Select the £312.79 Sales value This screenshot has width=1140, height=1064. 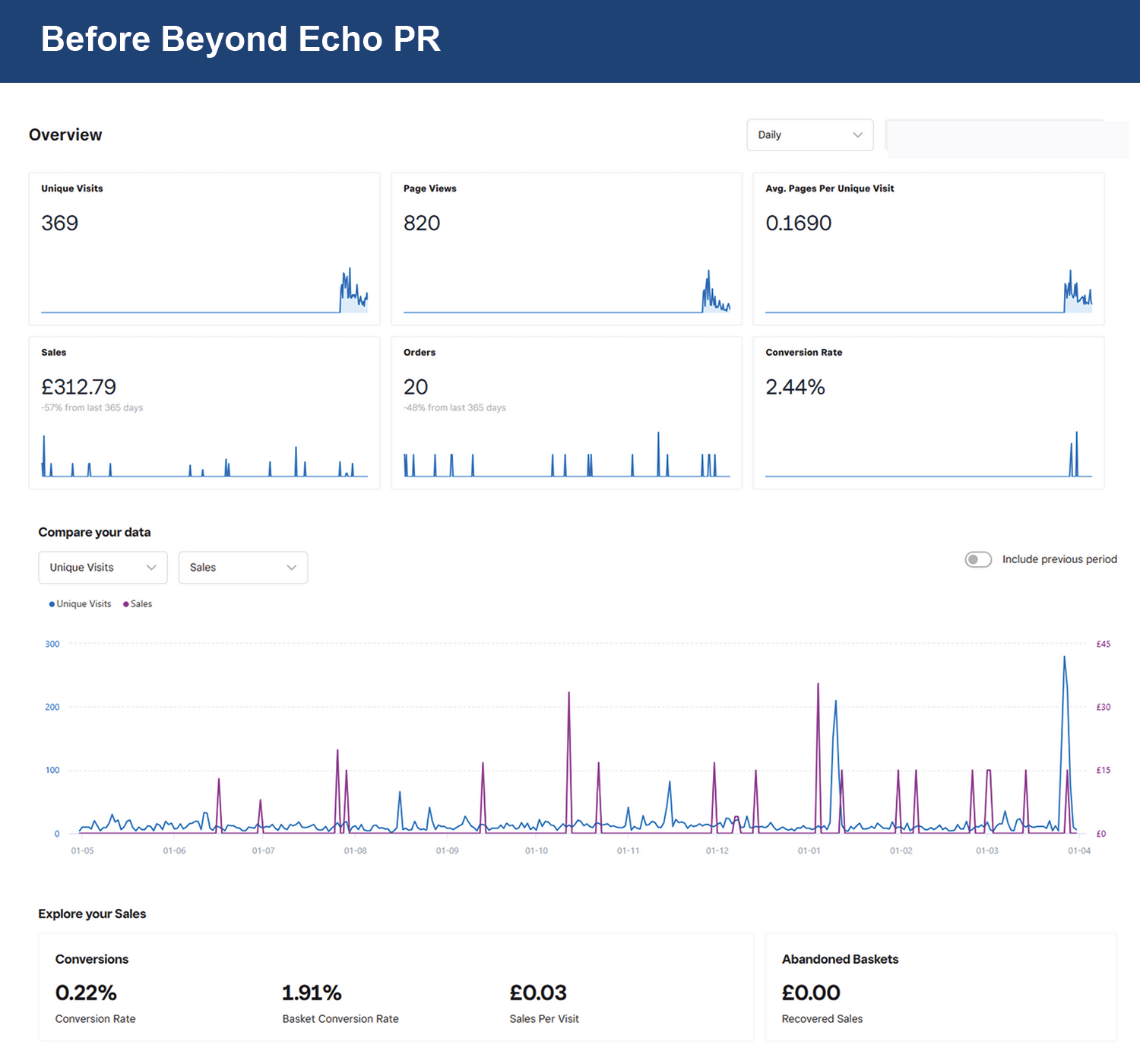coord(79,388)
